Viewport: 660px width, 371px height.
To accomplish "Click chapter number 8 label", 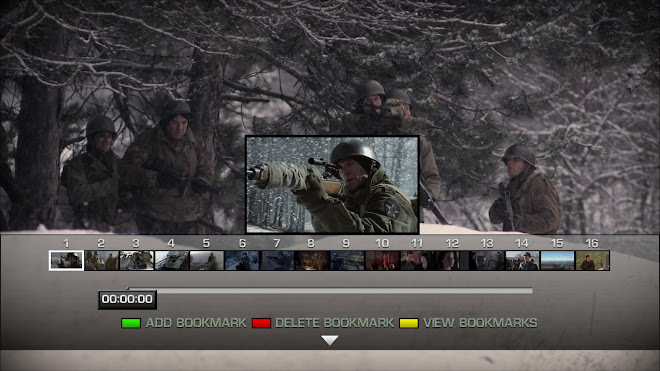I will (x=311, y=243).
